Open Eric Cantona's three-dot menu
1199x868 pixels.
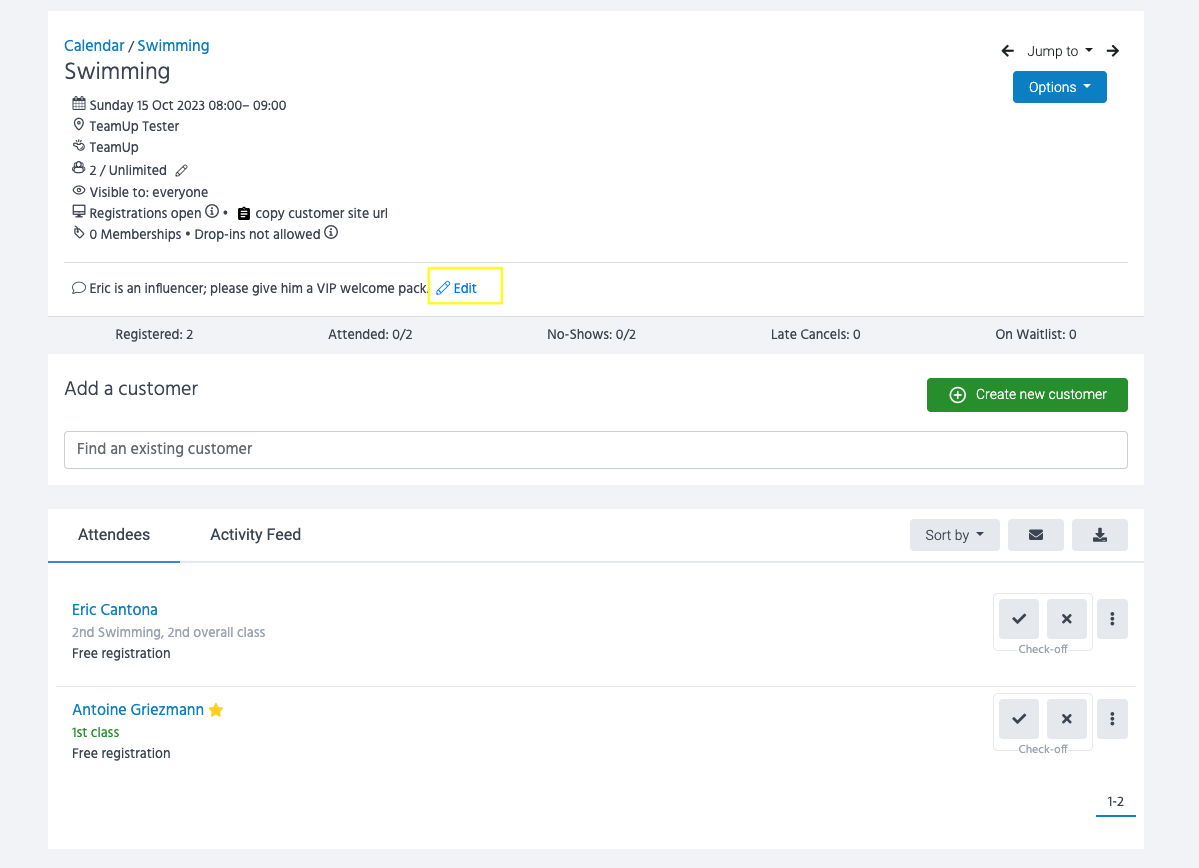pos(1112,619)
